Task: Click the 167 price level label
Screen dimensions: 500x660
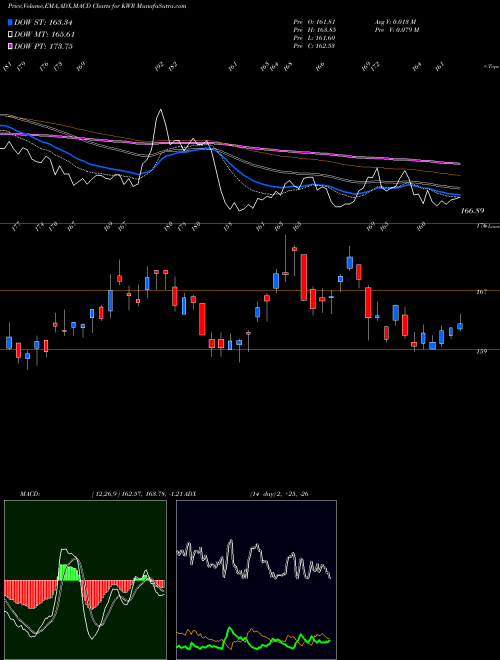Action: coord(482,292)
